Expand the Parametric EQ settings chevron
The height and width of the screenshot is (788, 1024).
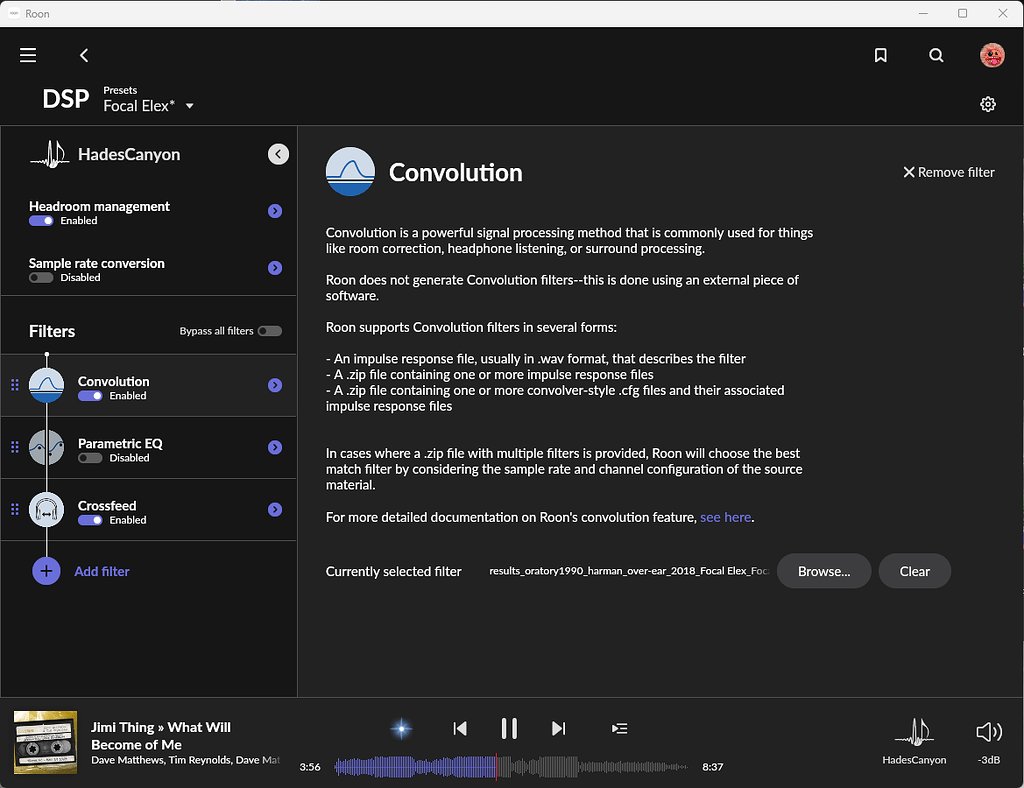click(x=274, y=447)
